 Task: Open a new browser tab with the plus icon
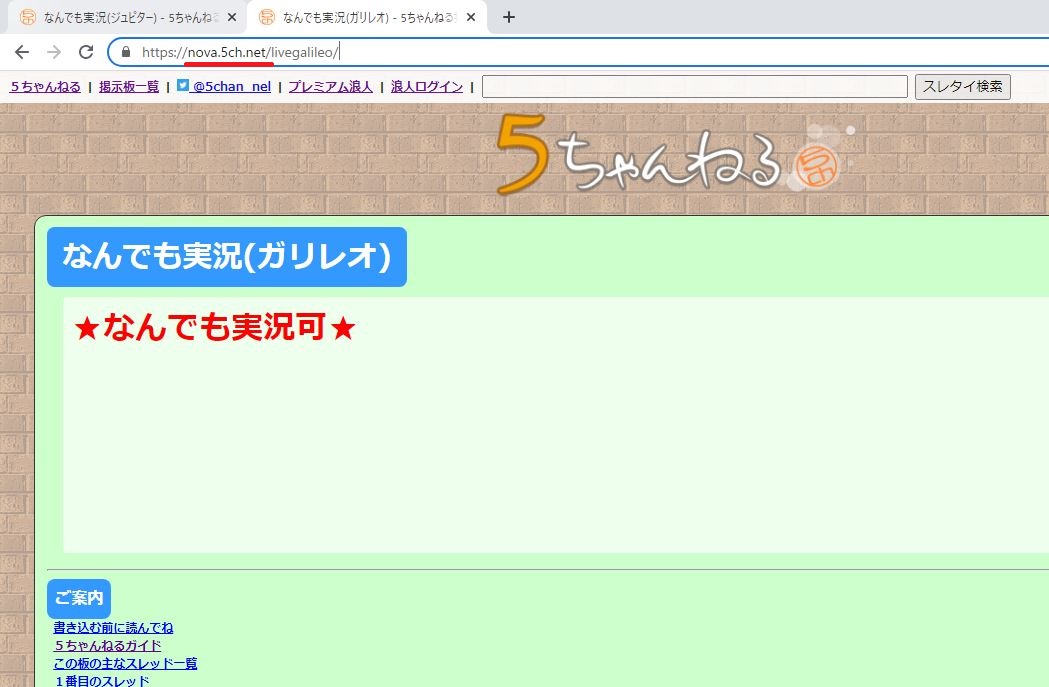pyautogui.click(x=510, y=16)
